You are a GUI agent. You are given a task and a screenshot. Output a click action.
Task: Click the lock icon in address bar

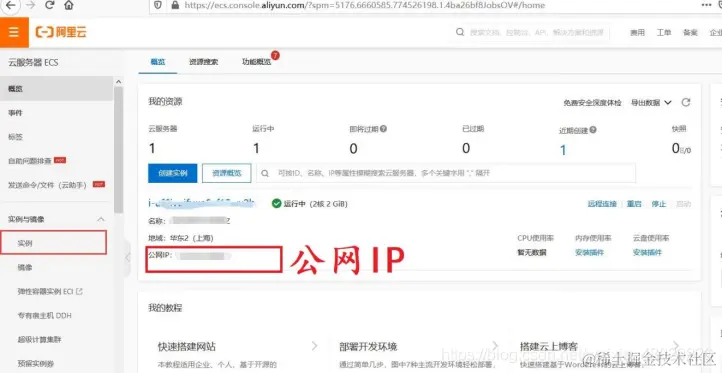click(x=174, y=6)
